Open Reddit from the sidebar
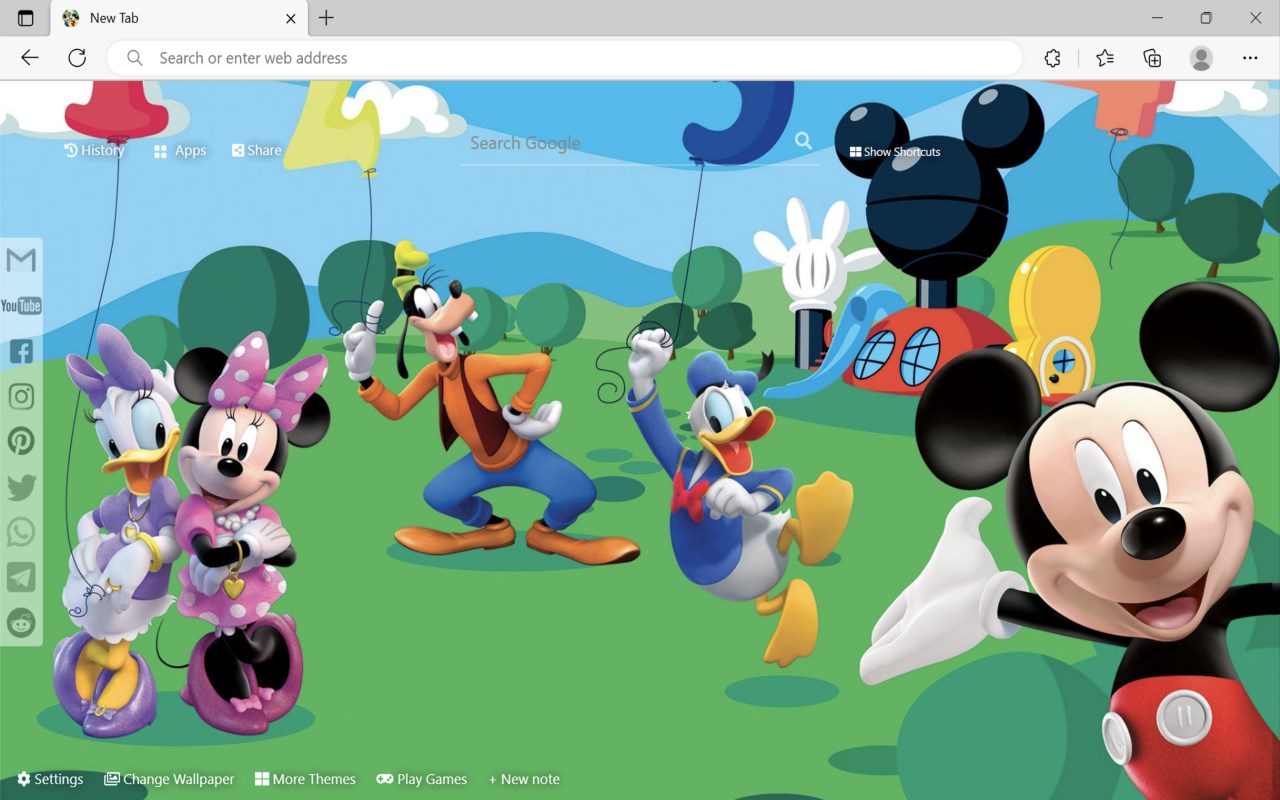This screenshot has height=800, width=1280. [x=21, y=622]
